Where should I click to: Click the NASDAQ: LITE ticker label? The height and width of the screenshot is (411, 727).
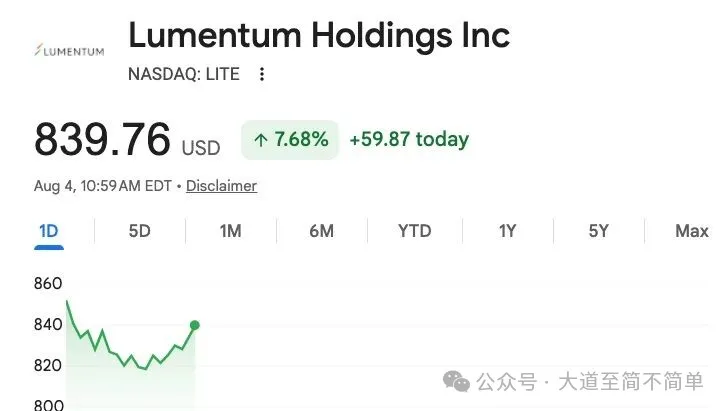pyautogui.click(x=184, y=74)
